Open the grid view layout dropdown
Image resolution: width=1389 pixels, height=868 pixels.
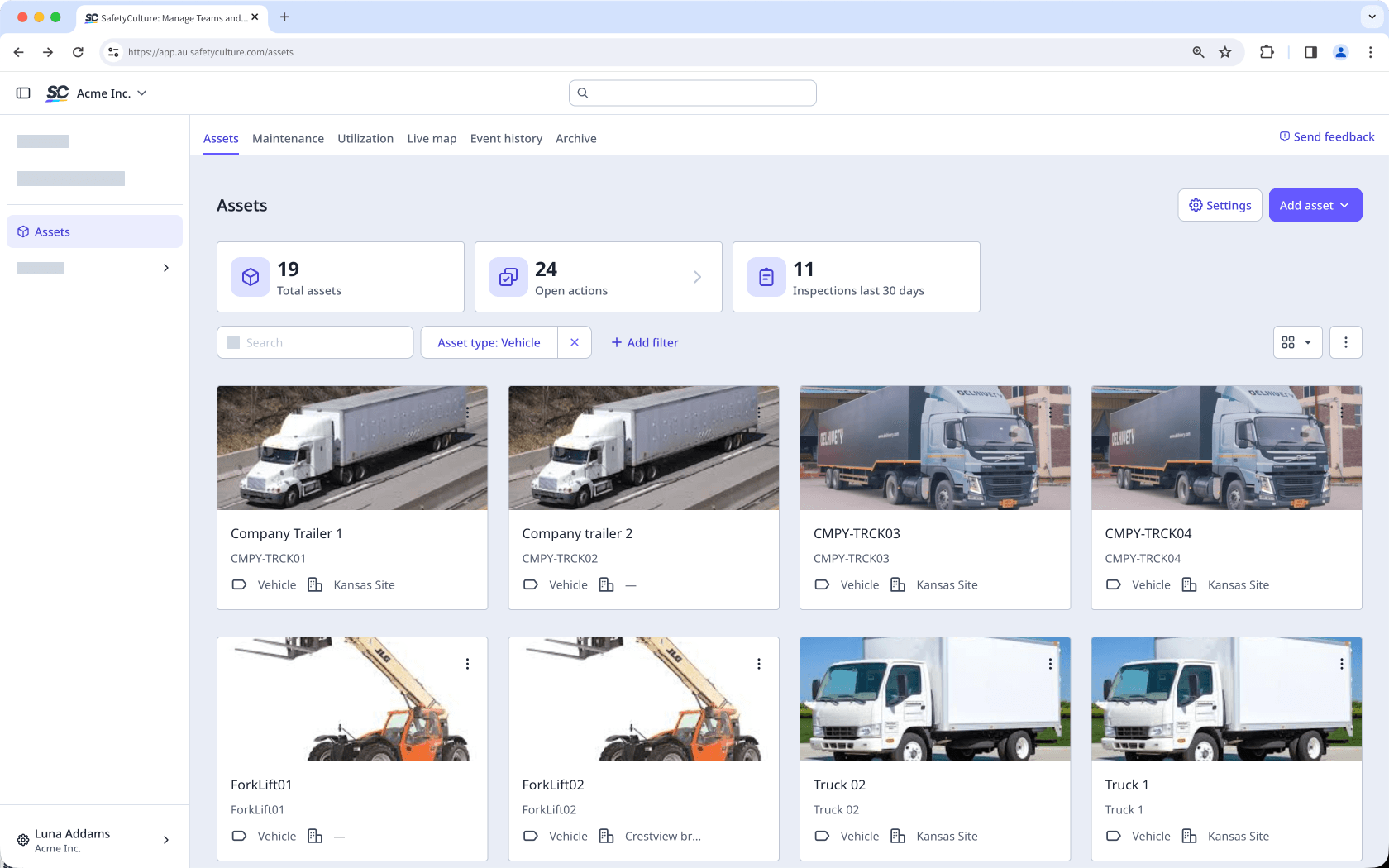(x=1297, y=342)
